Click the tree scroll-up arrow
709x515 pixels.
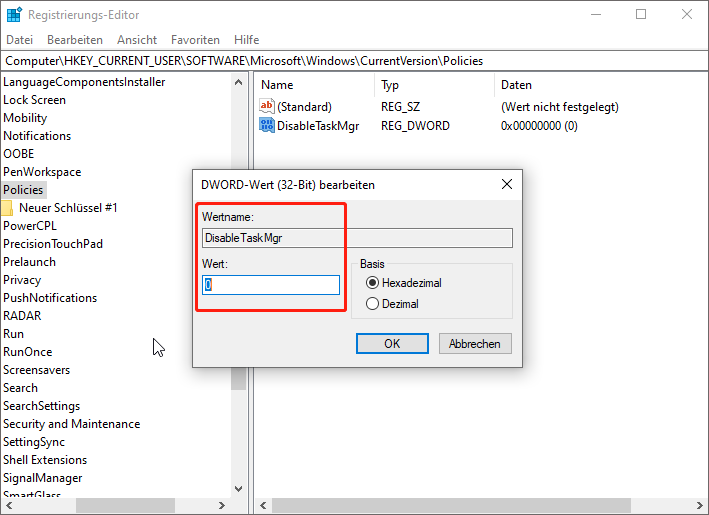pyautogui.click(x=239, y=82)
